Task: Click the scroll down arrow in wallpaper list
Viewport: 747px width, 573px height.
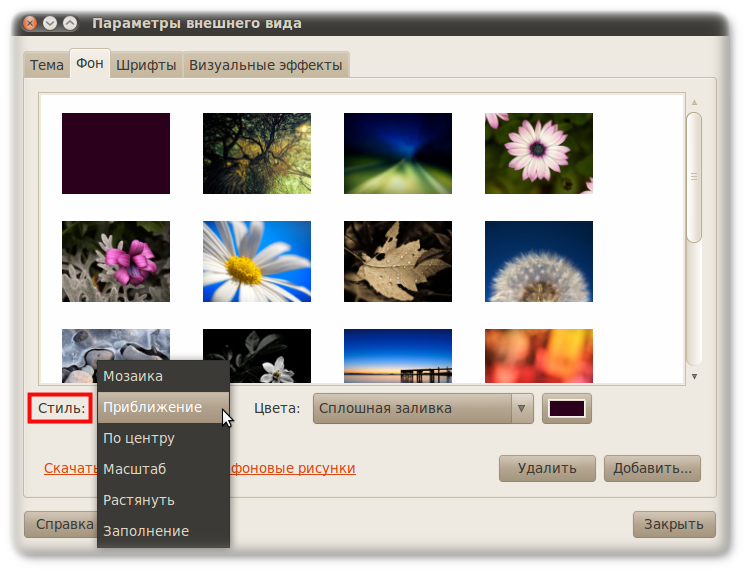Action: click(x=694, y=377)
